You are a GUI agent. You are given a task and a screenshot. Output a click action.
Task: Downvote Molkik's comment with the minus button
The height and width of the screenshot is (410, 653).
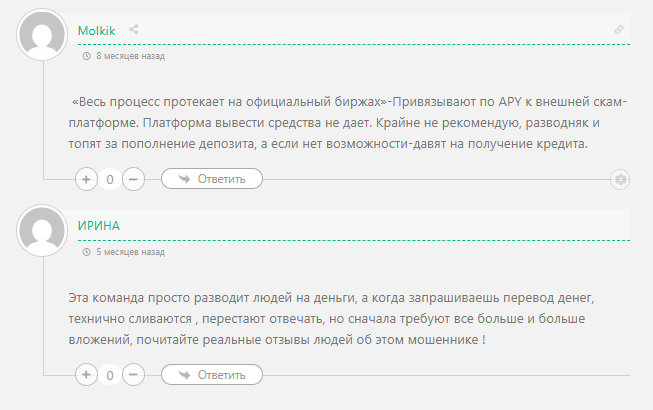133,179
